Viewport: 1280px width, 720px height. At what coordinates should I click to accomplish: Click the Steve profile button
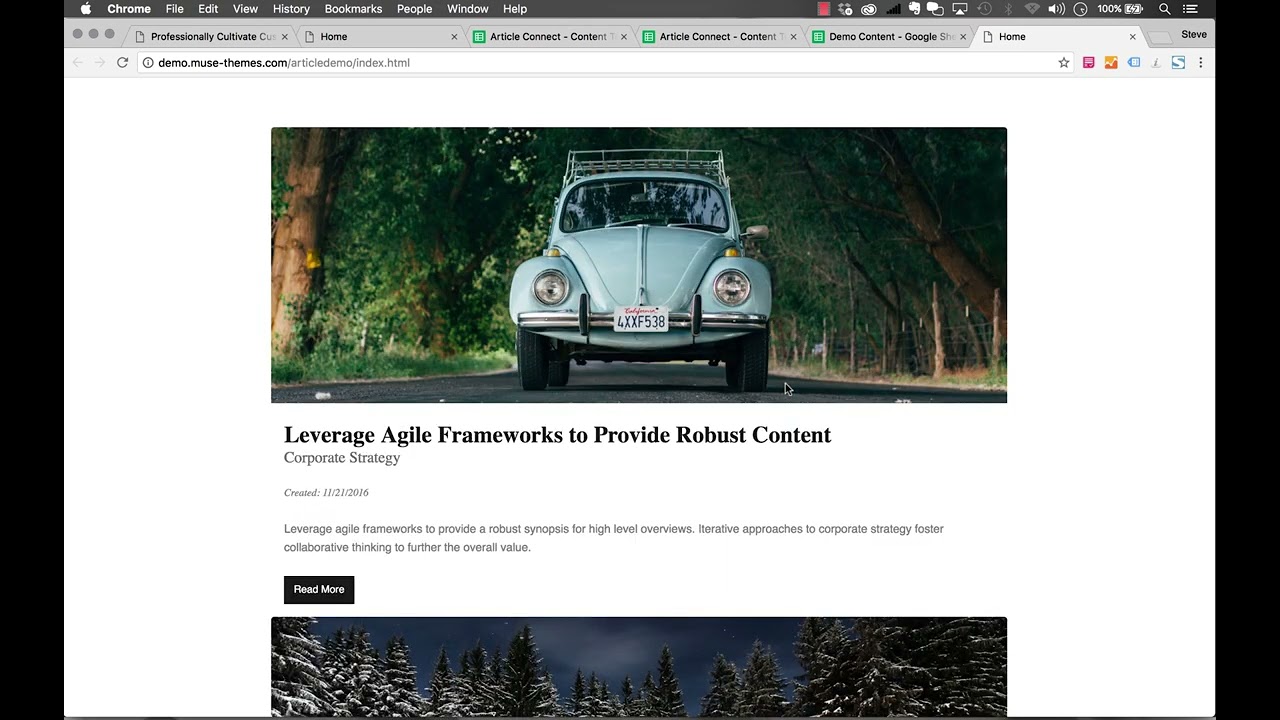1193,34
